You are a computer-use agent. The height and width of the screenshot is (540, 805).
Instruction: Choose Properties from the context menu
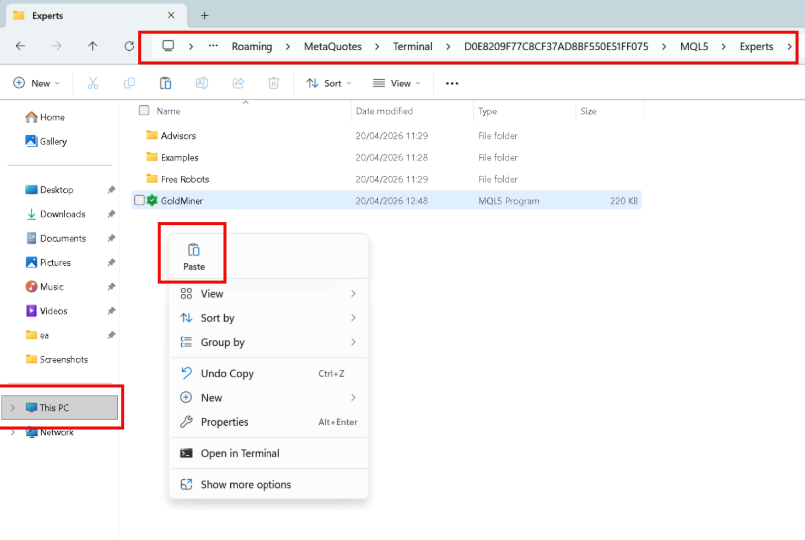coord(224,422)
